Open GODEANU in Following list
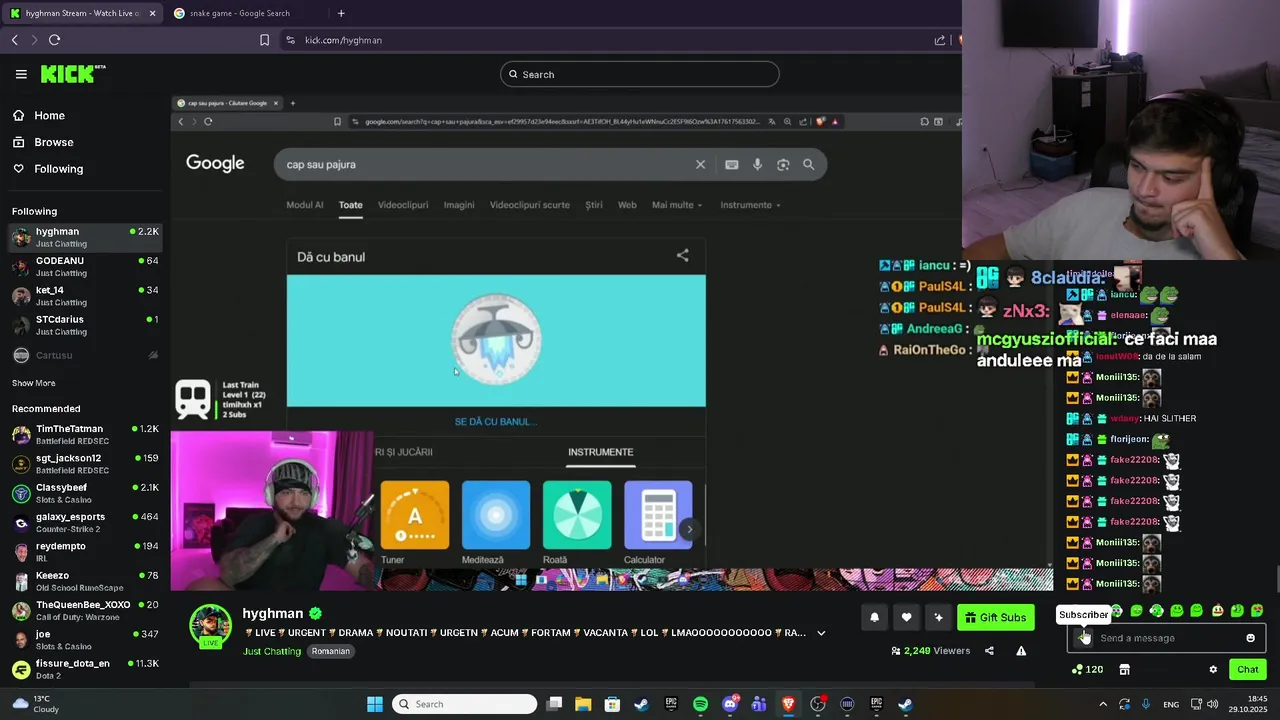 85,266
